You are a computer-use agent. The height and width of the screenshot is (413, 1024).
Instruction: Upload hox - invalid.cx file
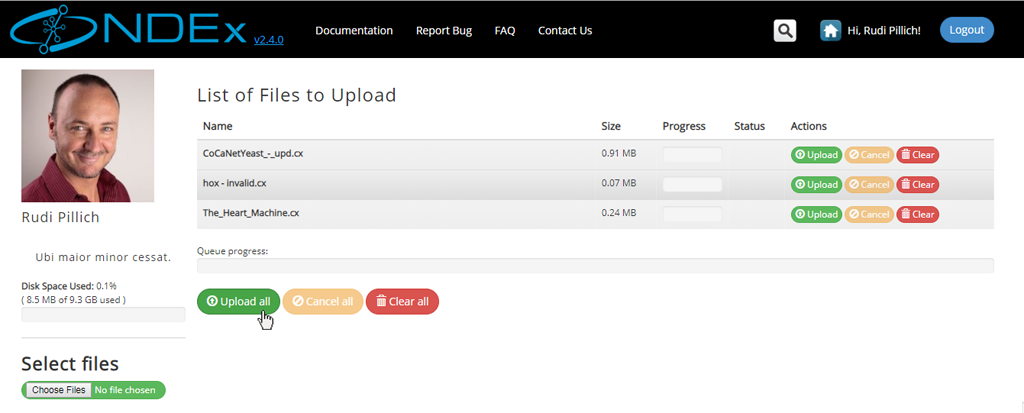click(x=816, y=185)
